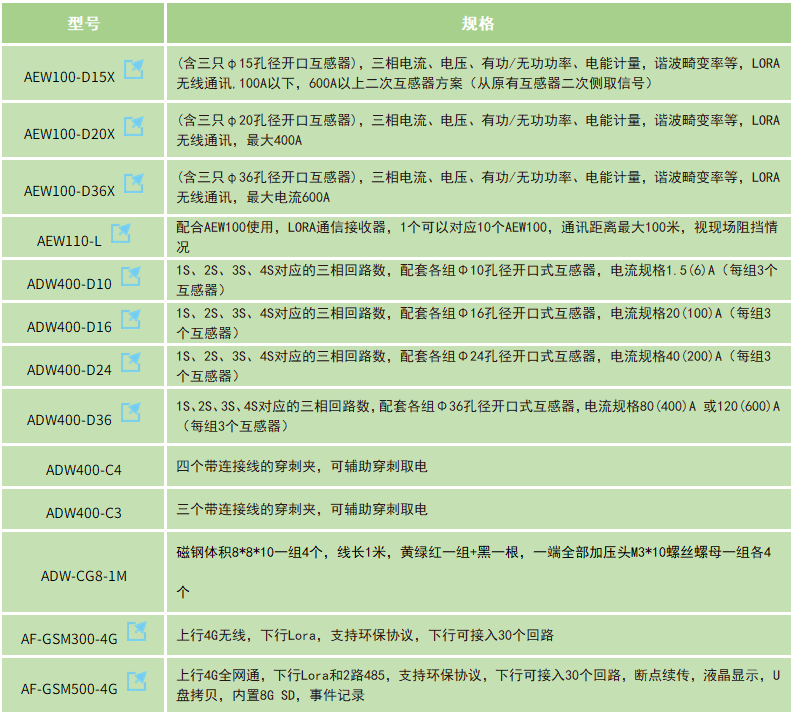Click the image icon beside AEW100-D36X
Image resolution: width=792 pixels, height=714 pixels.
tap(133, 182)
